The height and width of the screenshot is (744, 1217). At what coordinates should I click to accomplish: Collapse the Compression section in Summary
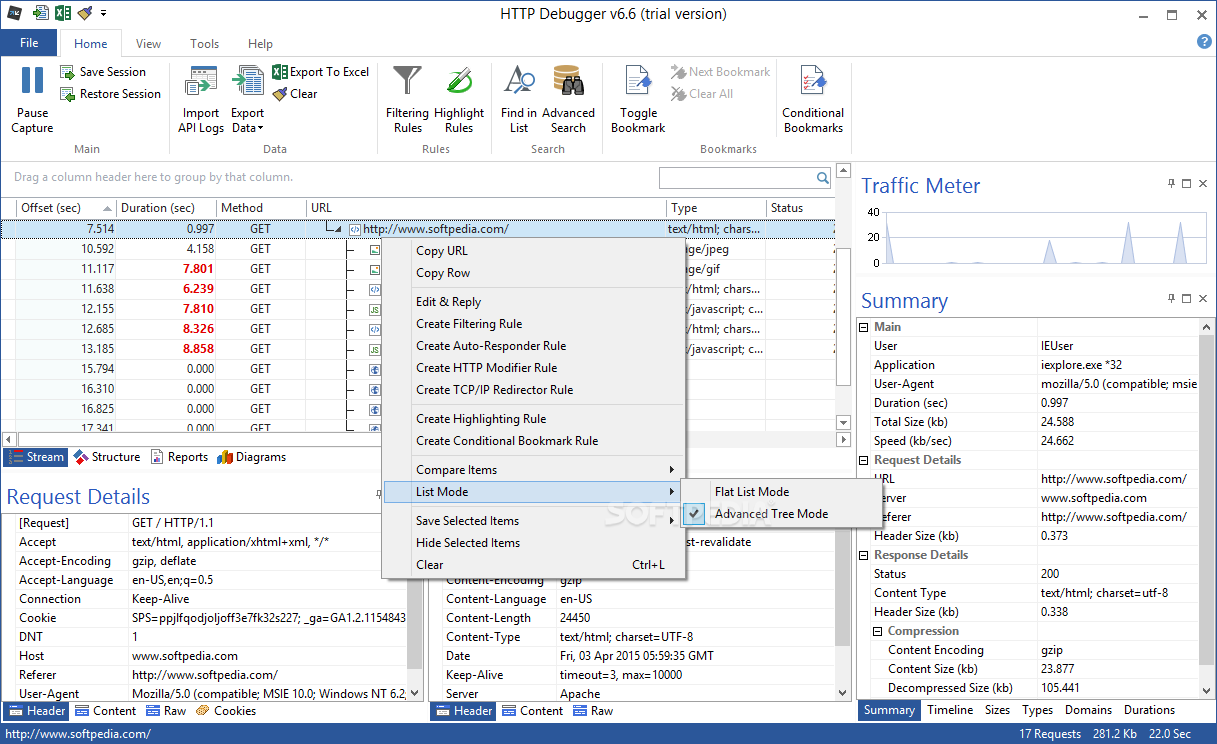click(878, 632)
